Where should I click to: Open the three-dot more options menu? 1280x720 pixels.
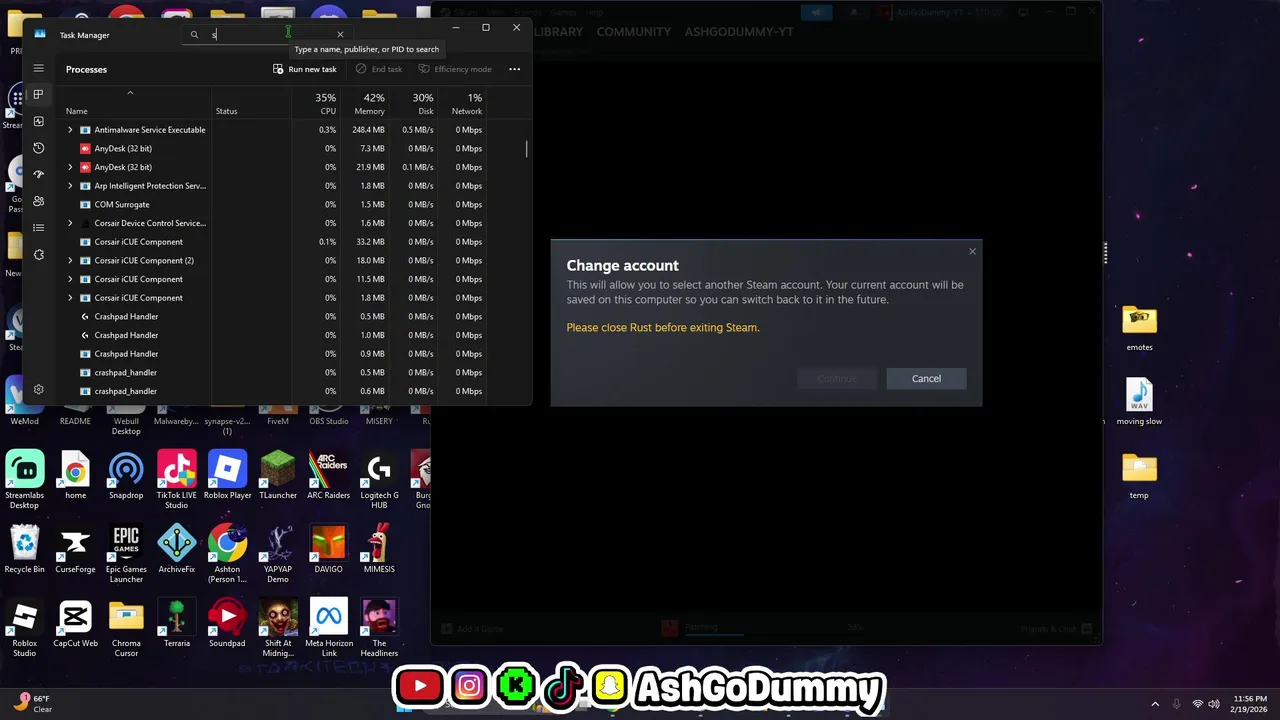[514, 69]
